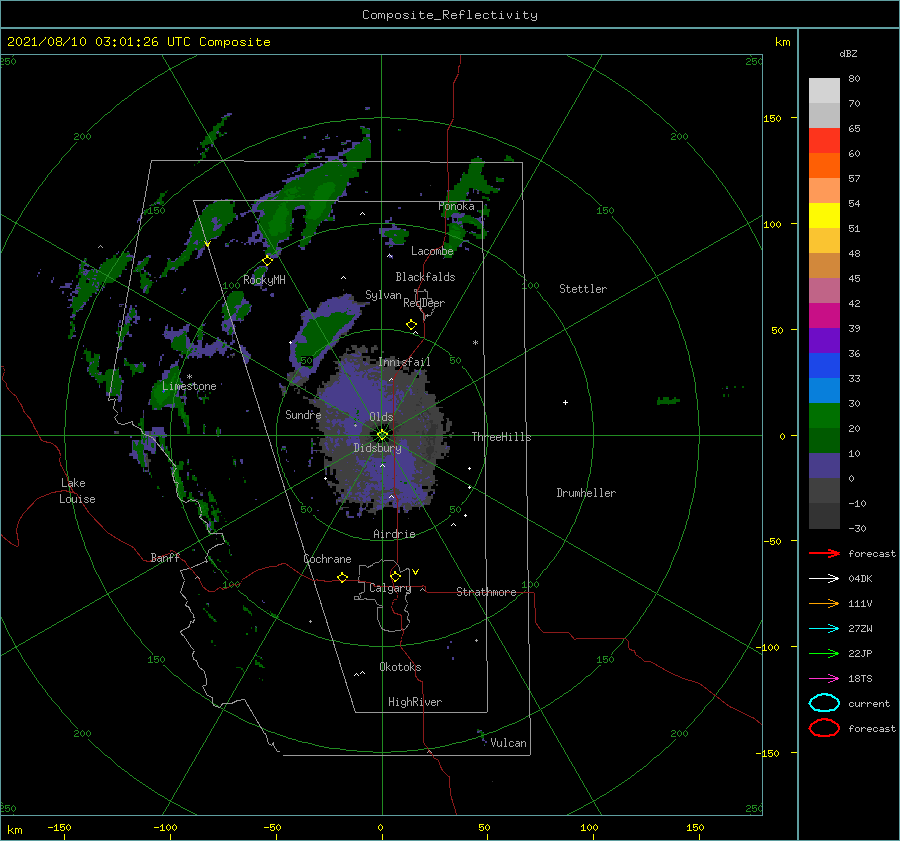Click the Airdrie city label
The image size is (900, 841).
click(x=394, y=534)
